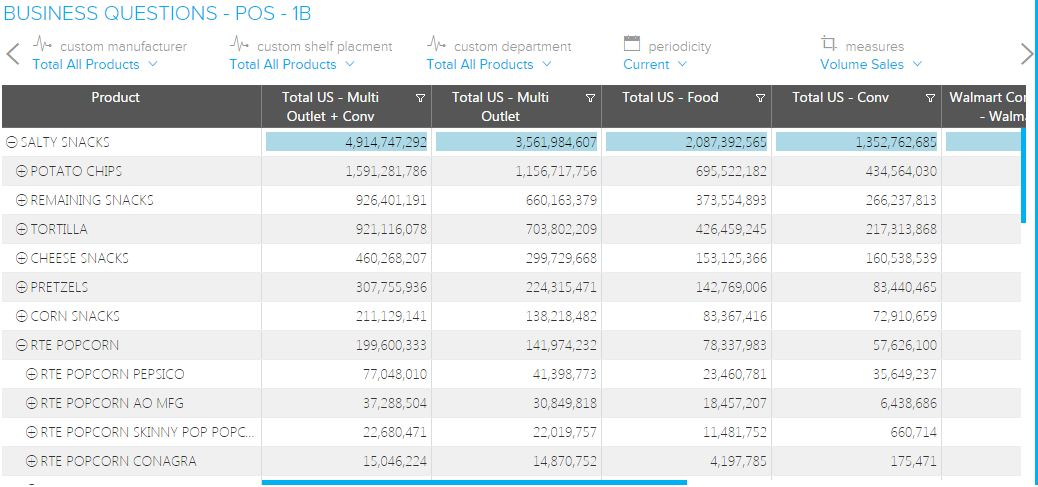Click the custom department pulse icon

coord(436,44)
